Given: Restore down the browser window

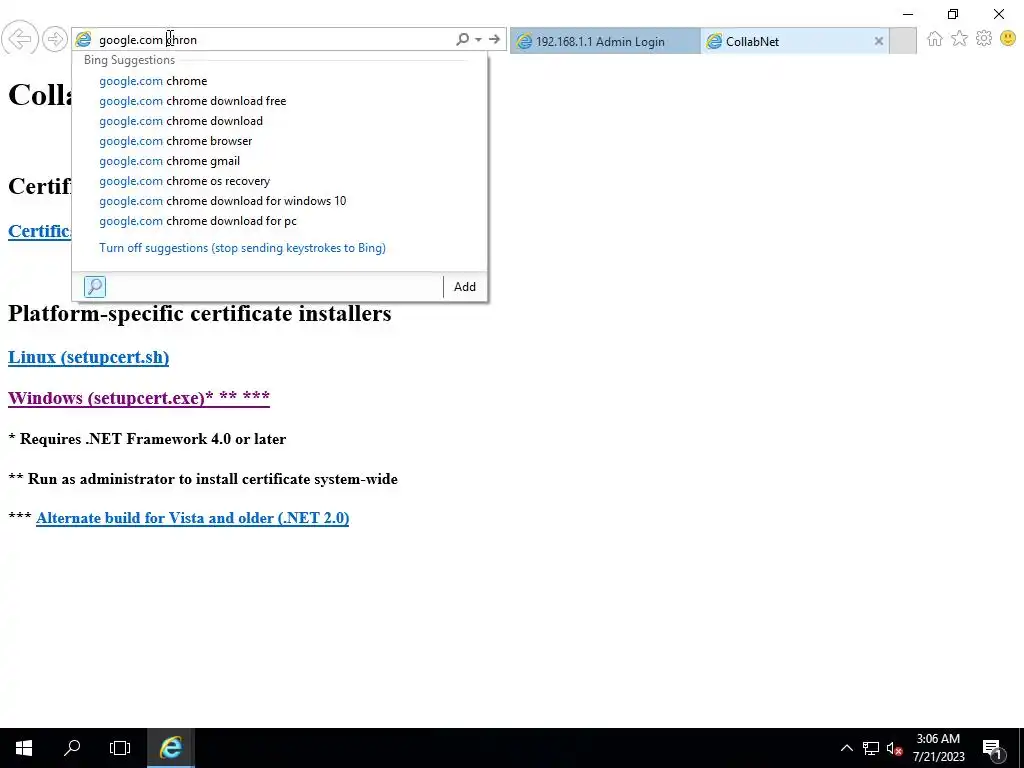Looking at the screenshot, I should tap(953, 14).
